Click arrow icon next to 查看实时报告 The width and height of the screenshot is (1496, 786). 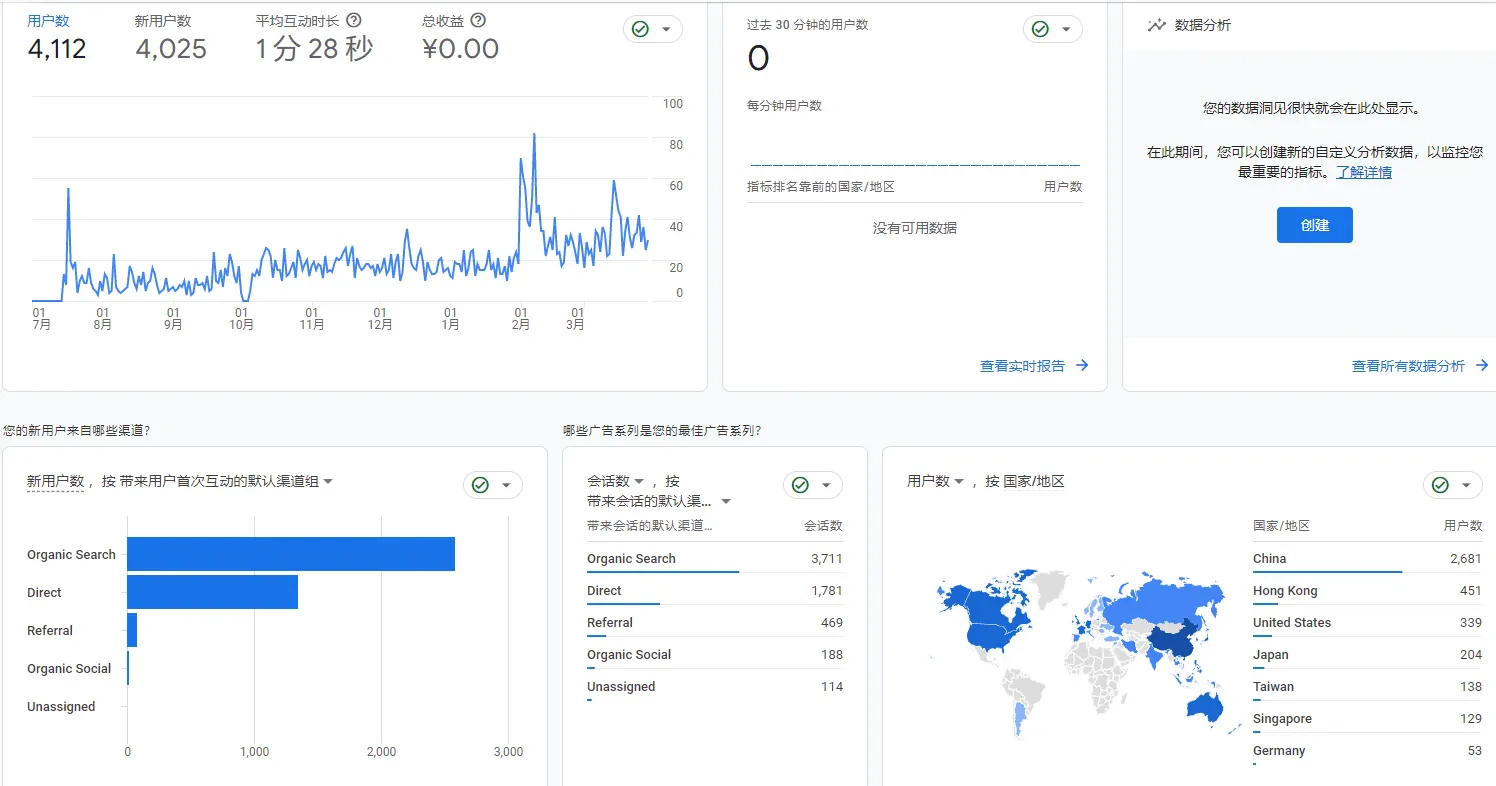pos(1082,366)
